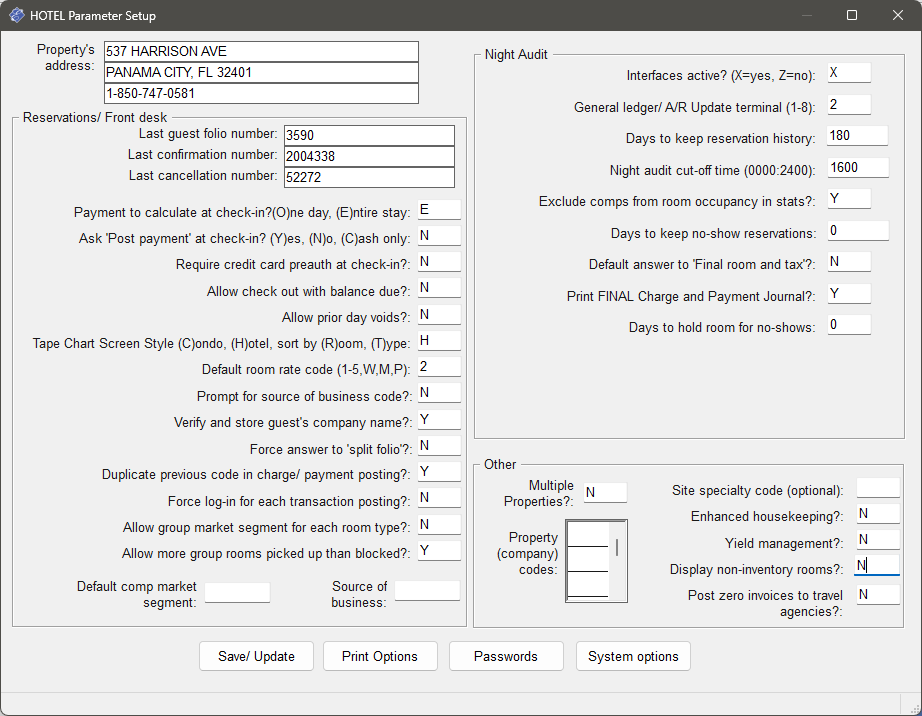Viewport: 922px width, 716px height.
Task: Select the Interfaces active field
Action: click(848, 73)
